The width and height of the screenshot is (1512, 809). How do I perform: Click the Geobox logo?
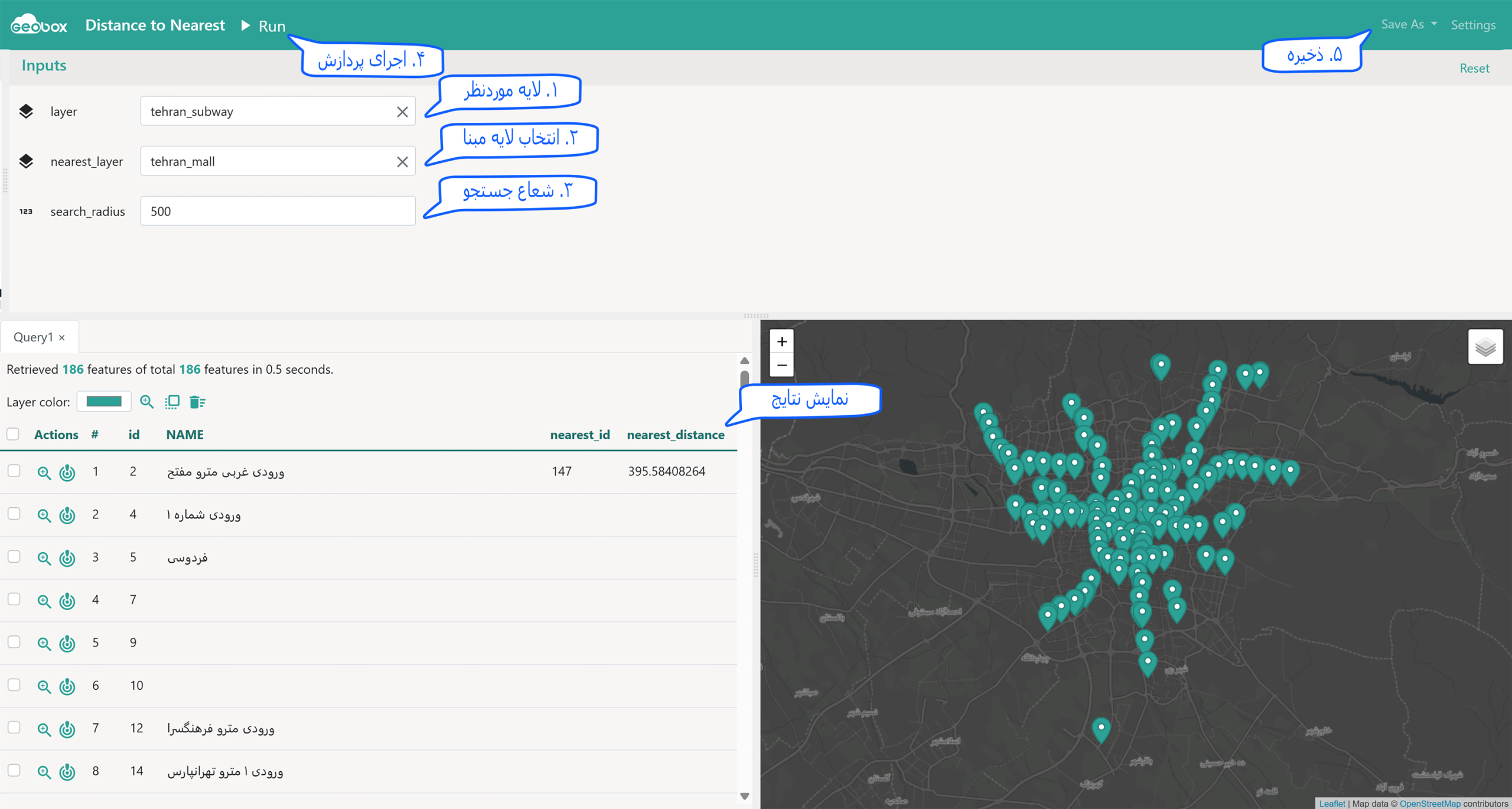point(39,25)
